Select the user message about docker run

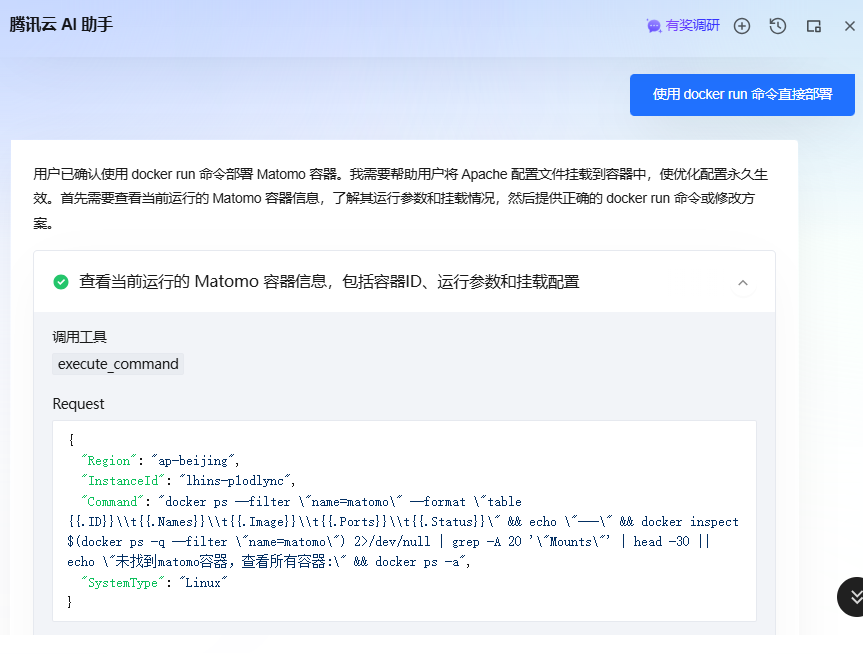click(742, 95)
